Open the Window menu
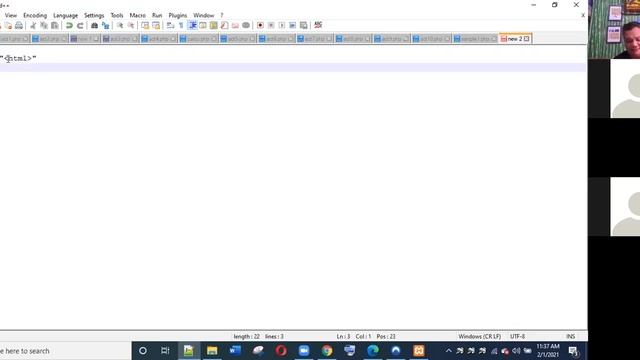Viewport: 640px width, 360px height. (203, 15)
